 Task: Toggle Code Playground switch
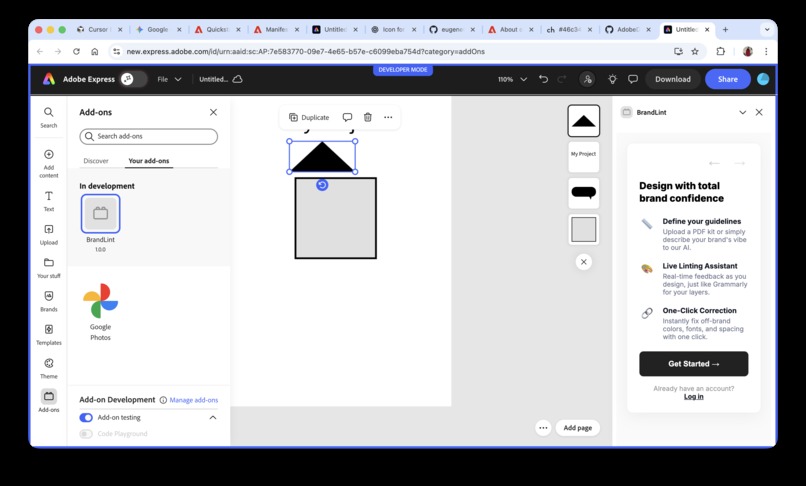[86, 434]
